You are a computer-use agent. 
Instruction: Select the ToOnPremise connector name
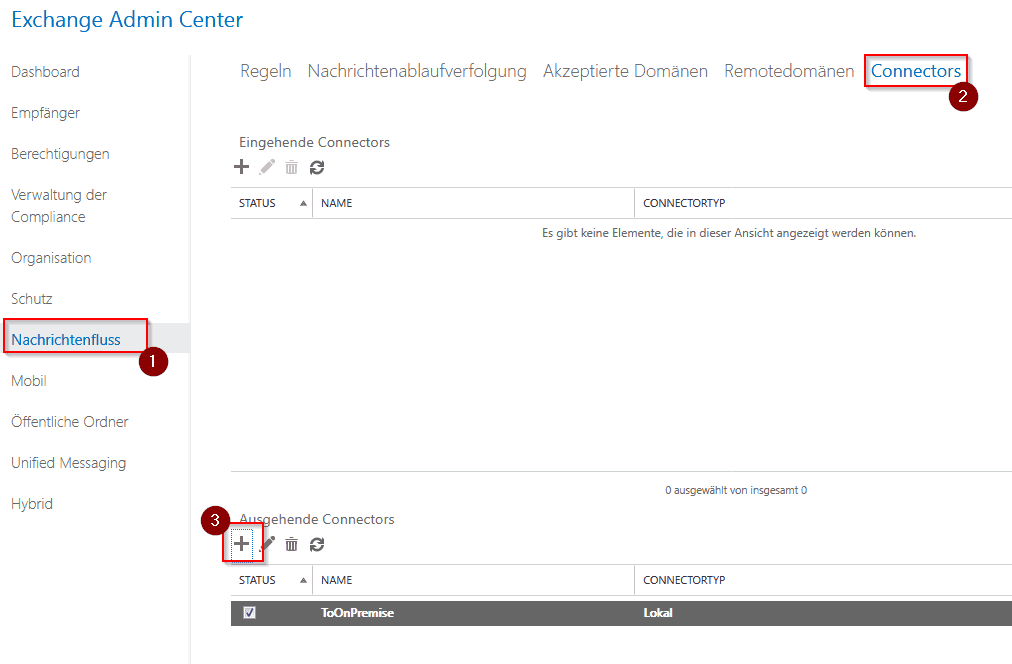357,613
